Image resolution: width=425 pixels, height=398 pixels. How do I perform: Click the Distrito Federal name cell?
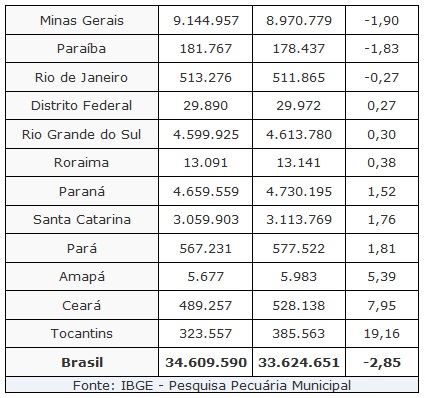82,106
